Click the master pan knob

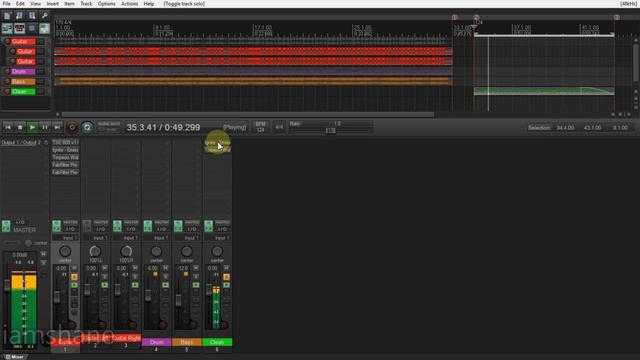click(x=28, y=243)
